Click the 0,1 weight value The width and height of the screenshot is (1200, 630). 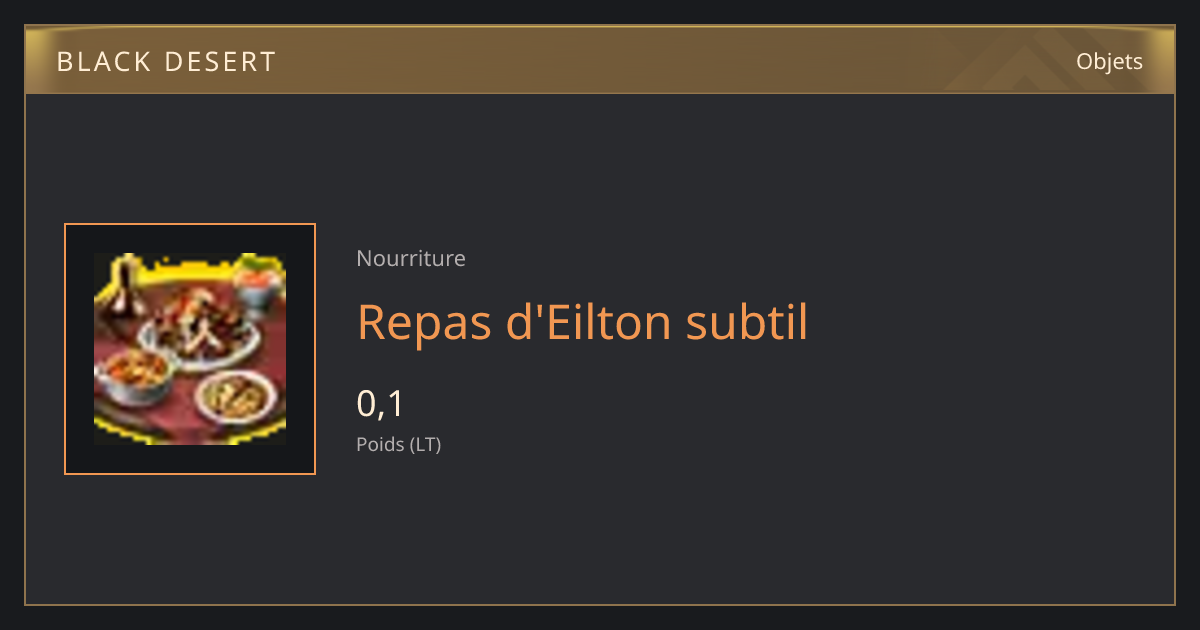coord(380,403)
